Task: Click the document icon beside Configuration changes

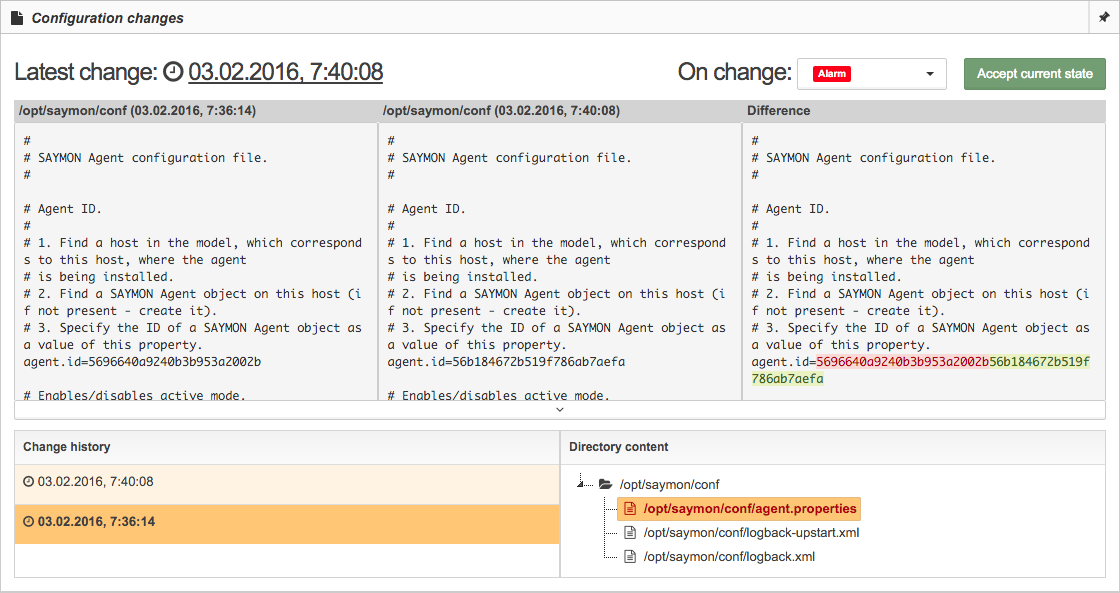Action: click(16, 18)
